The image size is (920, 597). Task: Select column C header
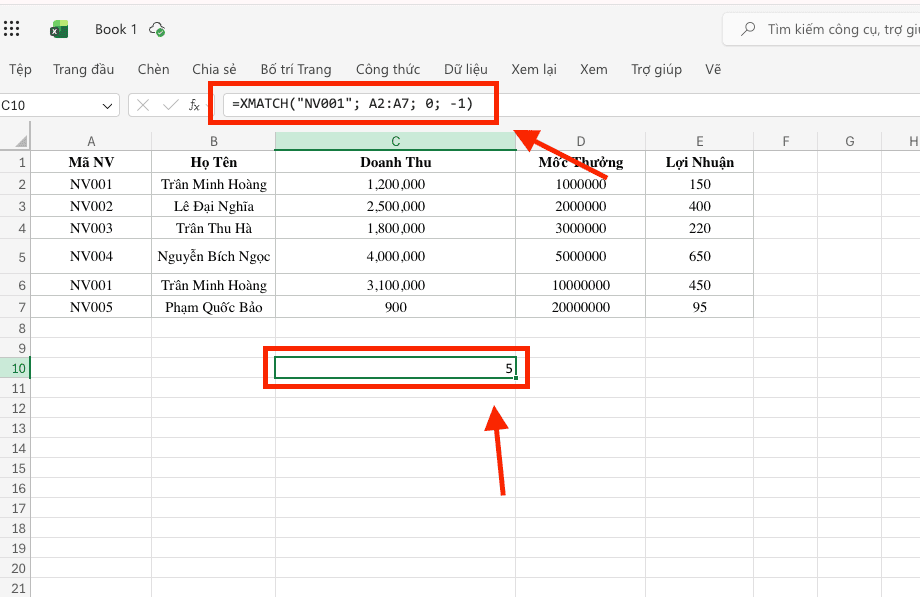395,141
